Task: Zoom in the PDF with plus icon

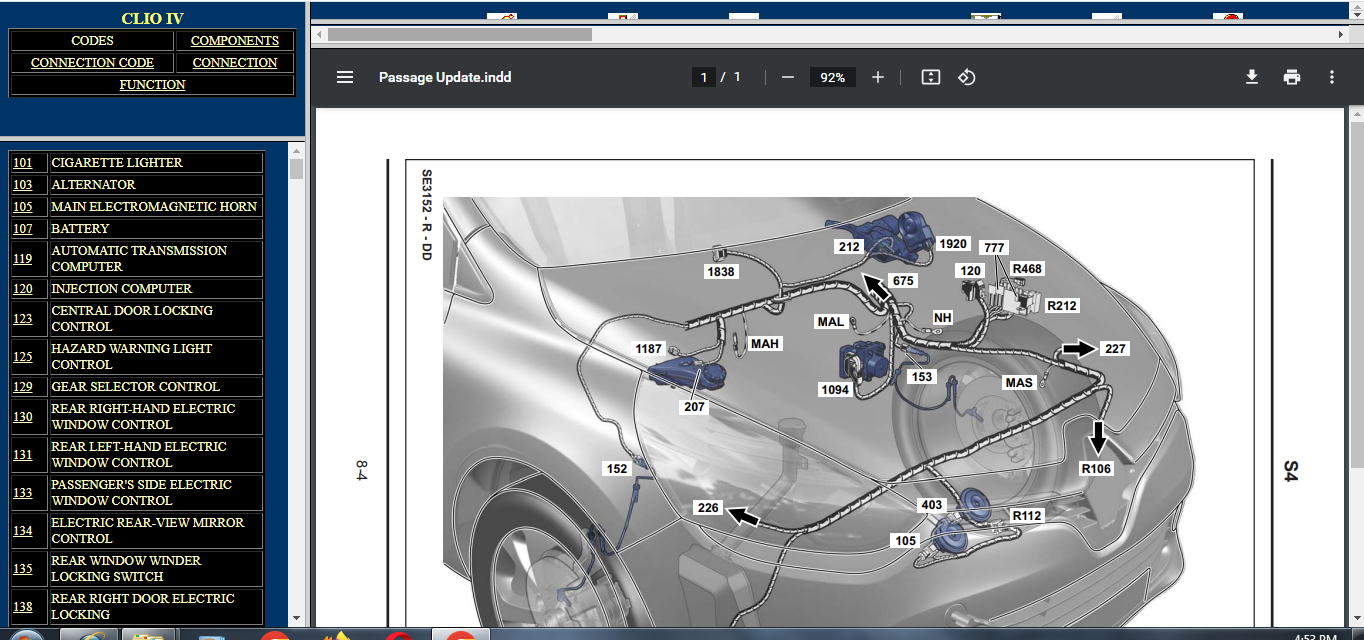Action: [878, 77]
